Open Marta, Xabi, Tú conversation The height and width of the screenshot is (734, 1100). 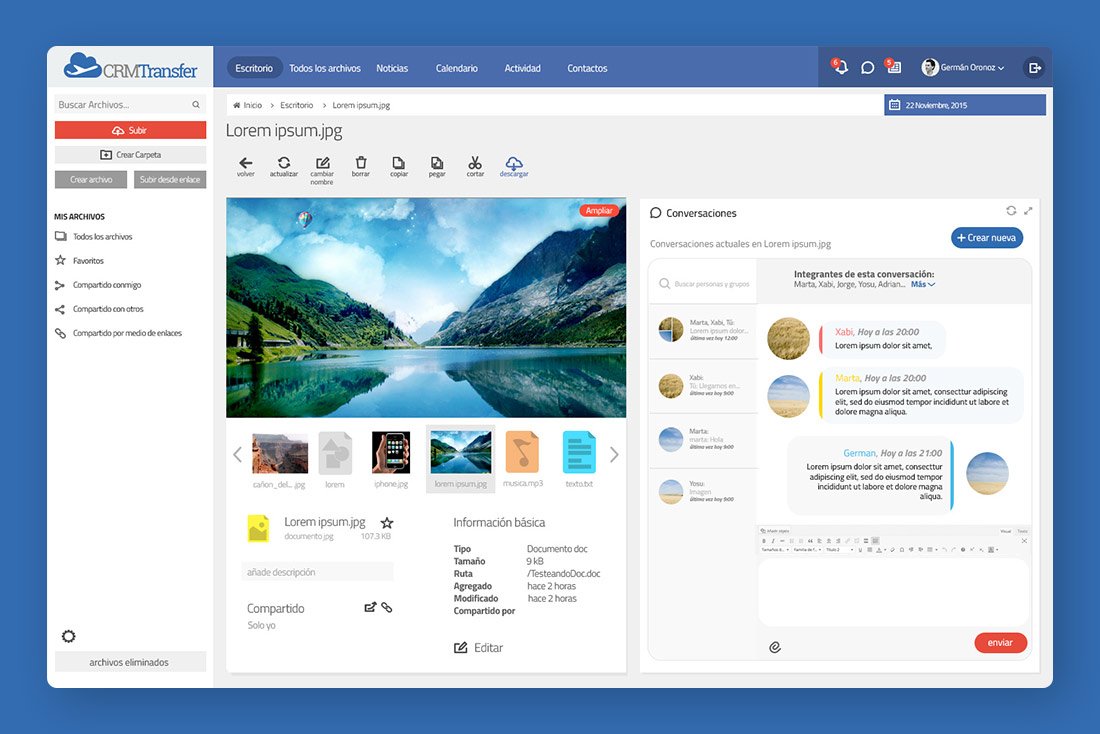pos(704,330)
